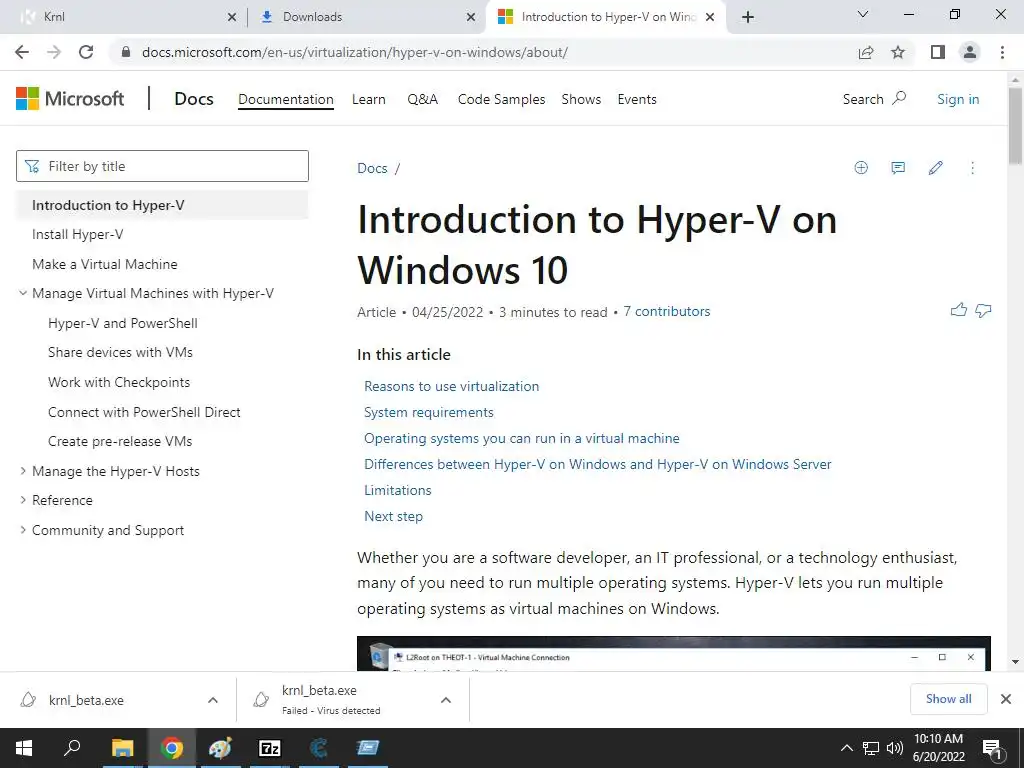Open Windows Start menu
Image resolution: width=1024 pixels, height=768 pixels.
tap(24, 748)
